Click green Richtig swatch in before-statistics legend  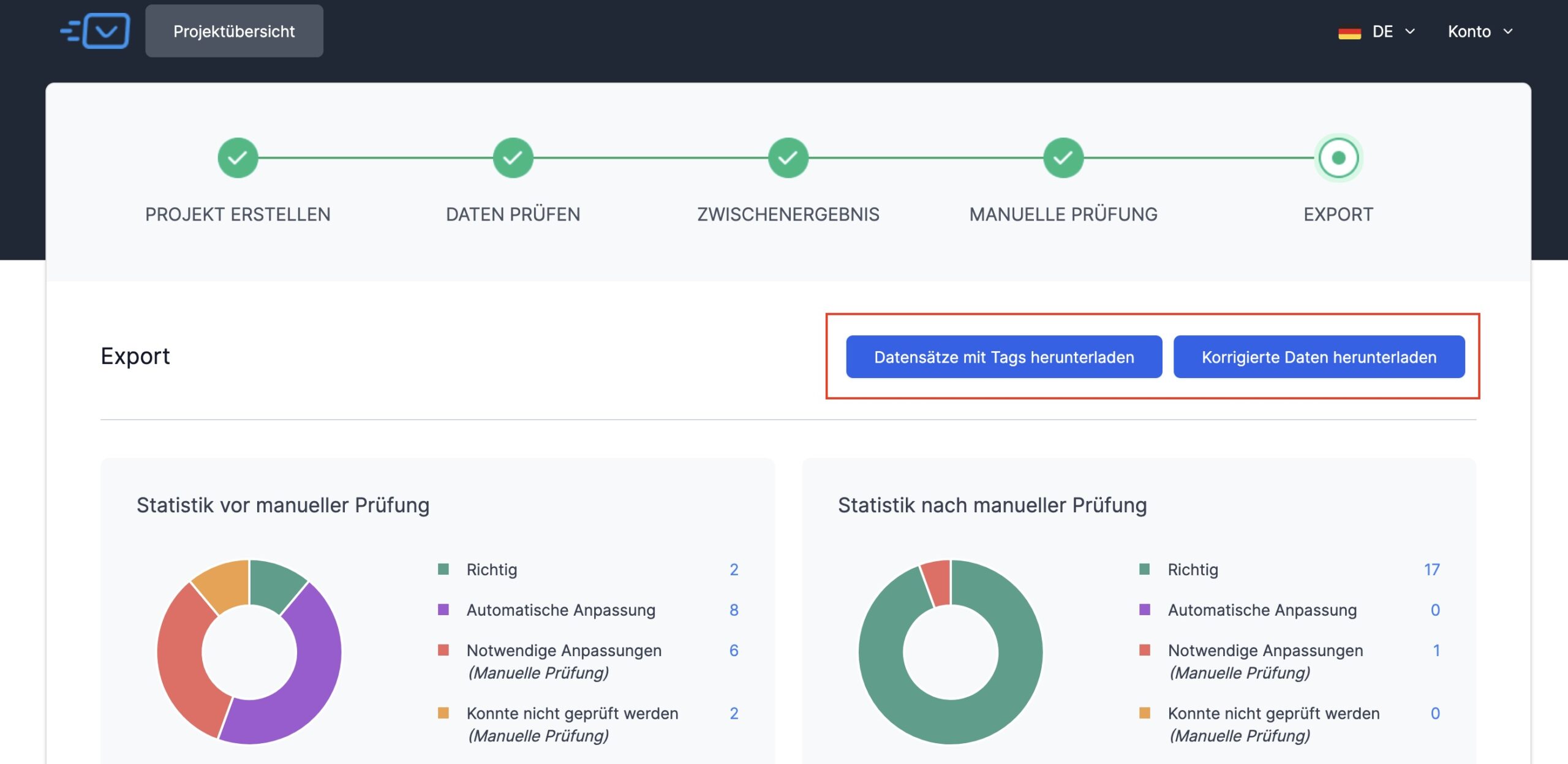tap(443, 569)
